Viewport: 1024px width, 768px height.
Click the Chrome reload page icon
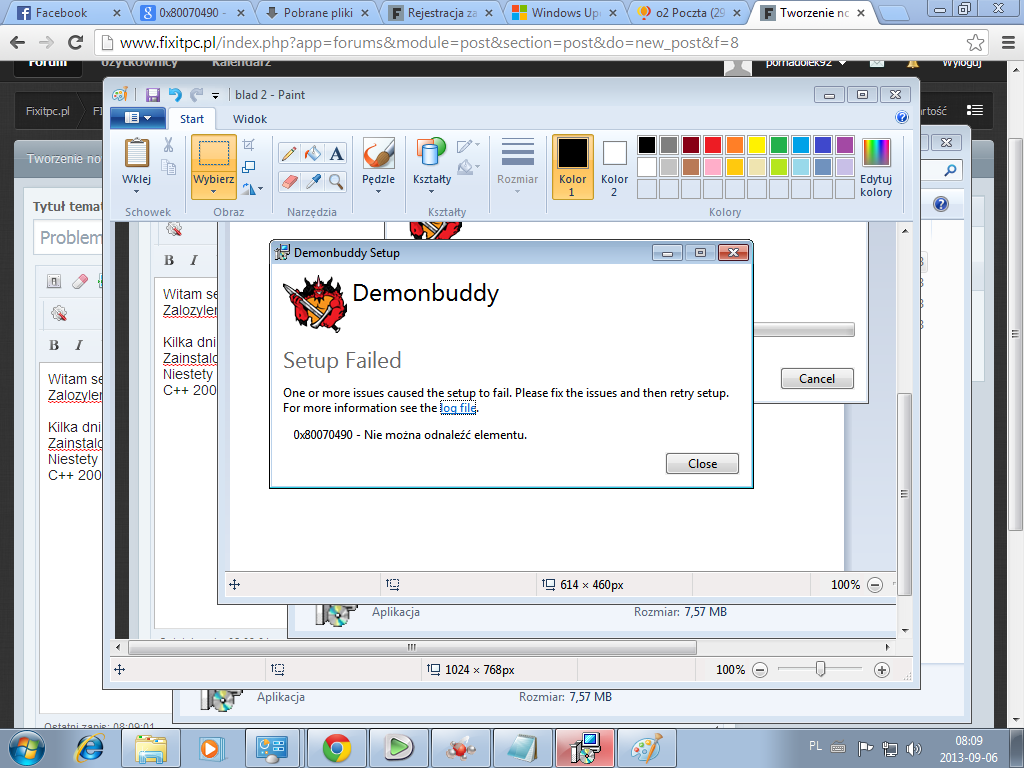(x=76, y=42)
